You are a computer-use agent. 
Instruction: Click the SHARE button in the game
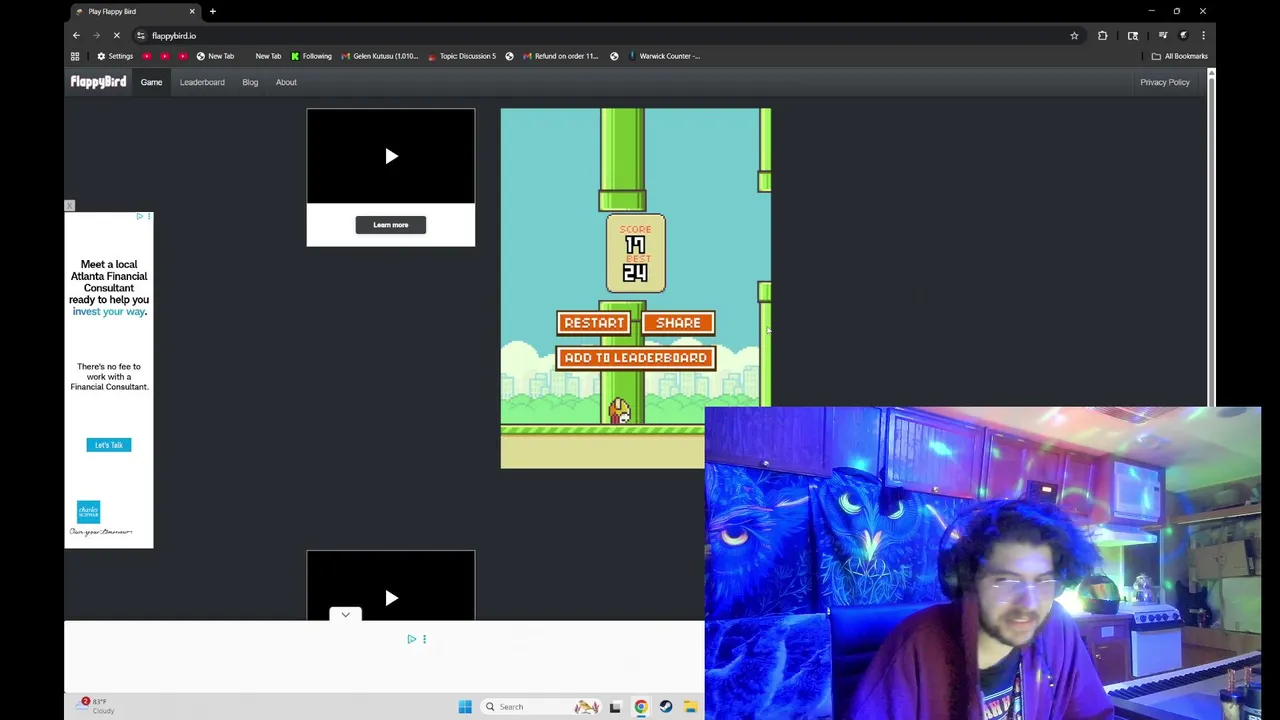[x=678, y=323]
